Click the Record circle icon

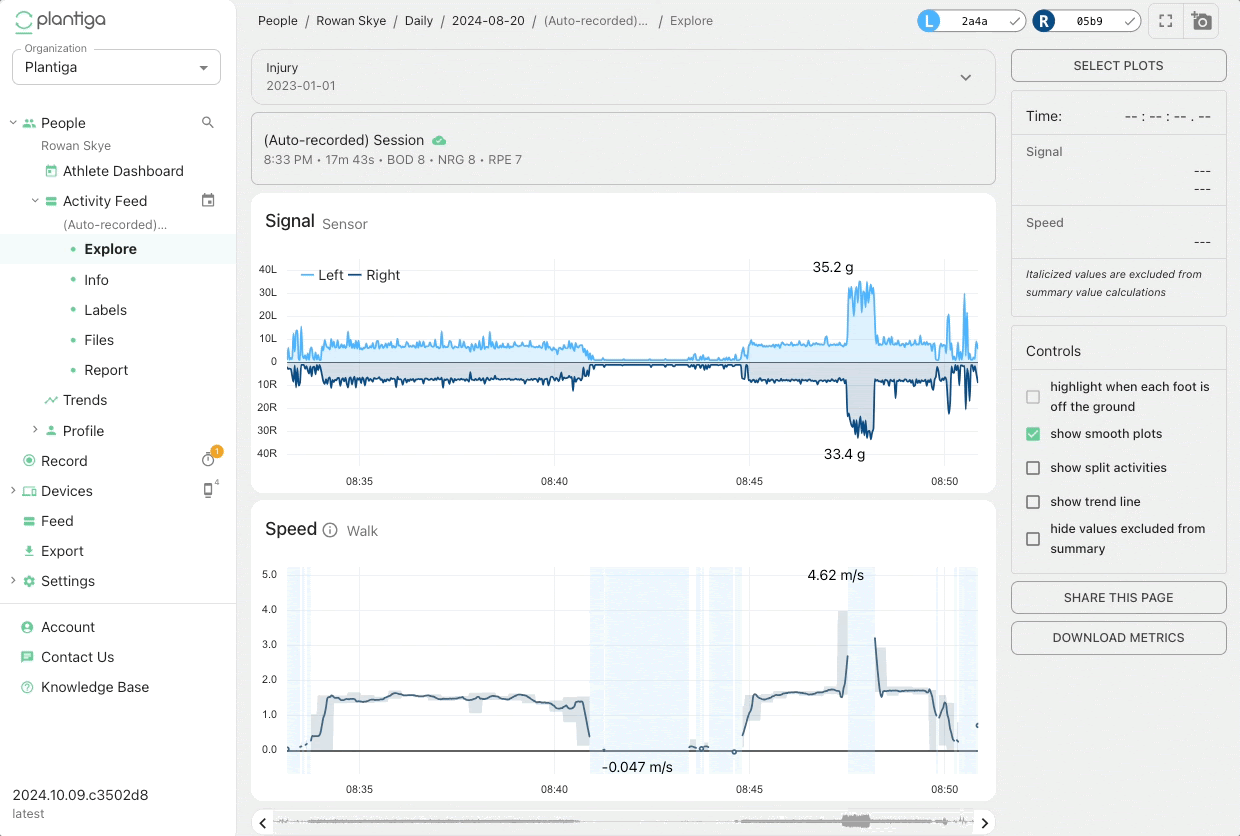coord(29,461)
